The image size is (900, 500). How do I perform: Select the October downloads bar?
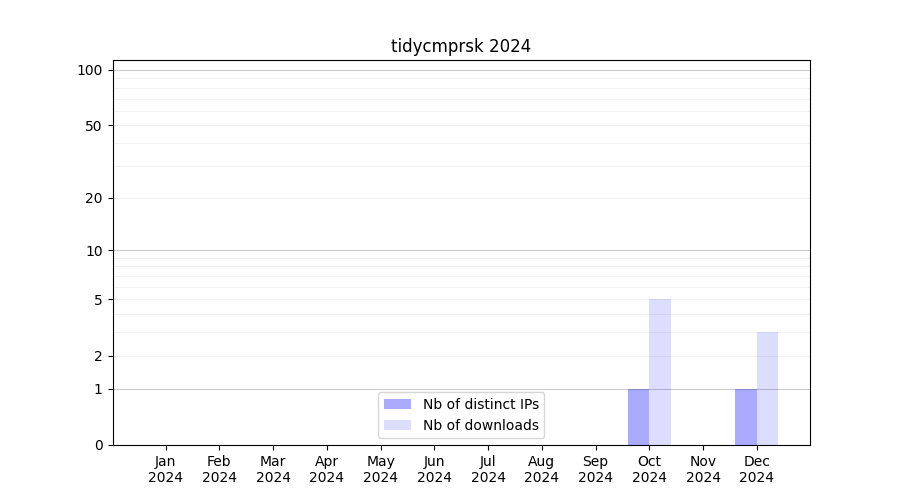coord(660,372)
